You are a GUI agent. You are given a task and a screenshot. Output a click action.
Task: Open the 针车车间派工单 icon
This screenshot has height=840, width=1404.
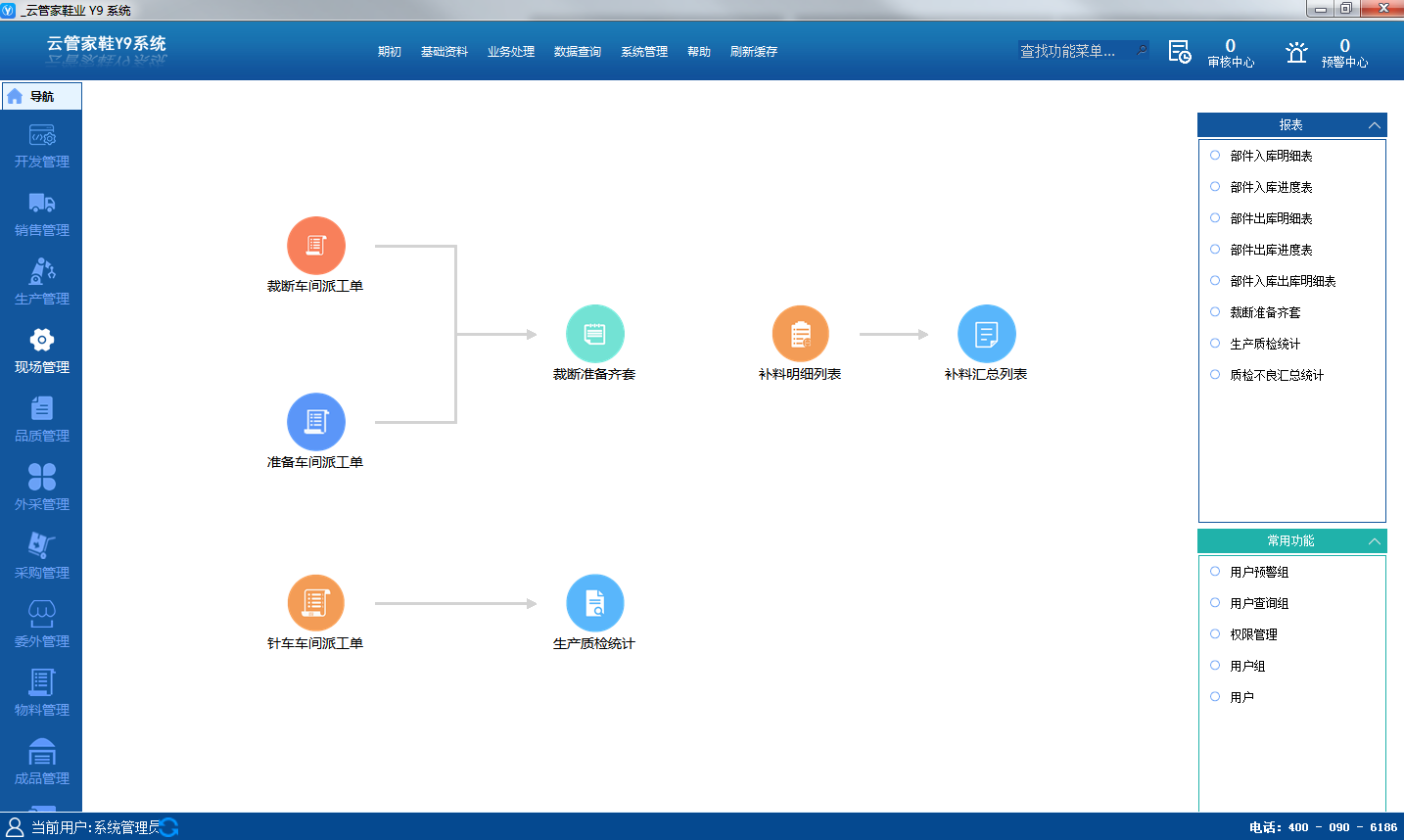point(315,603)
